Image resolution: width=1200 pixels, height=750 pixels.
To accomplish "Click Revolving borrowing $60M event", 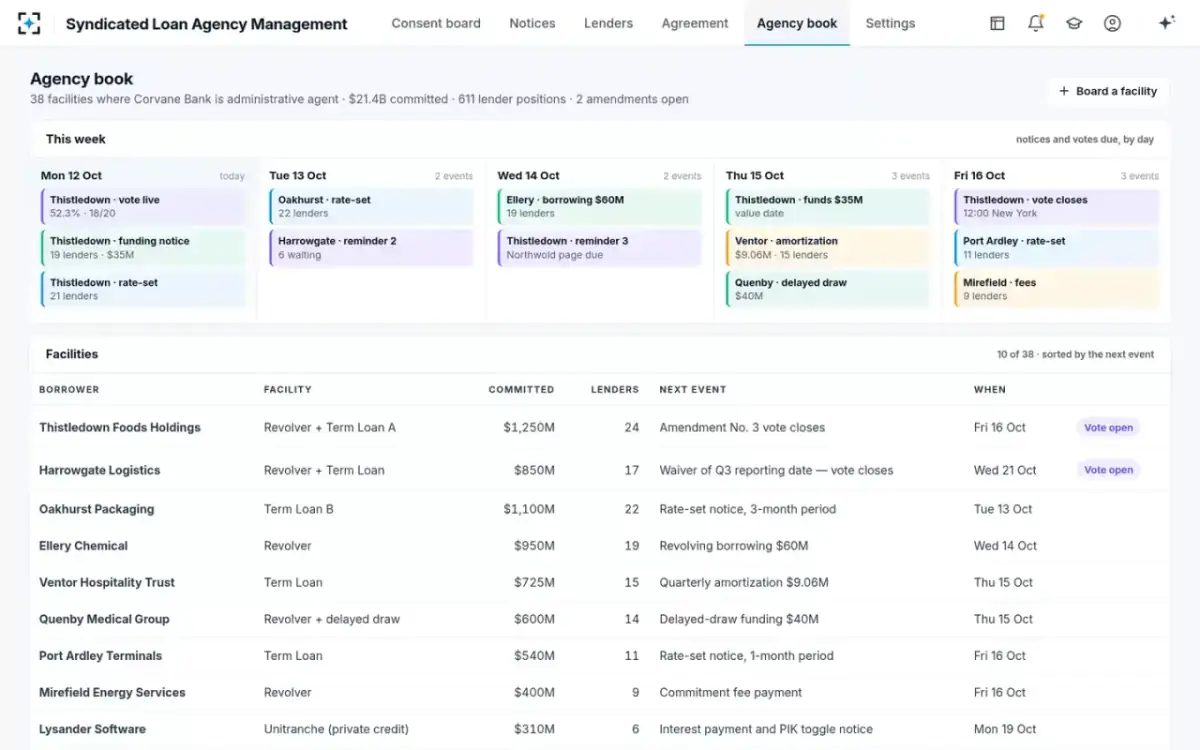I will pyautogui.click(x=733, y=546).
